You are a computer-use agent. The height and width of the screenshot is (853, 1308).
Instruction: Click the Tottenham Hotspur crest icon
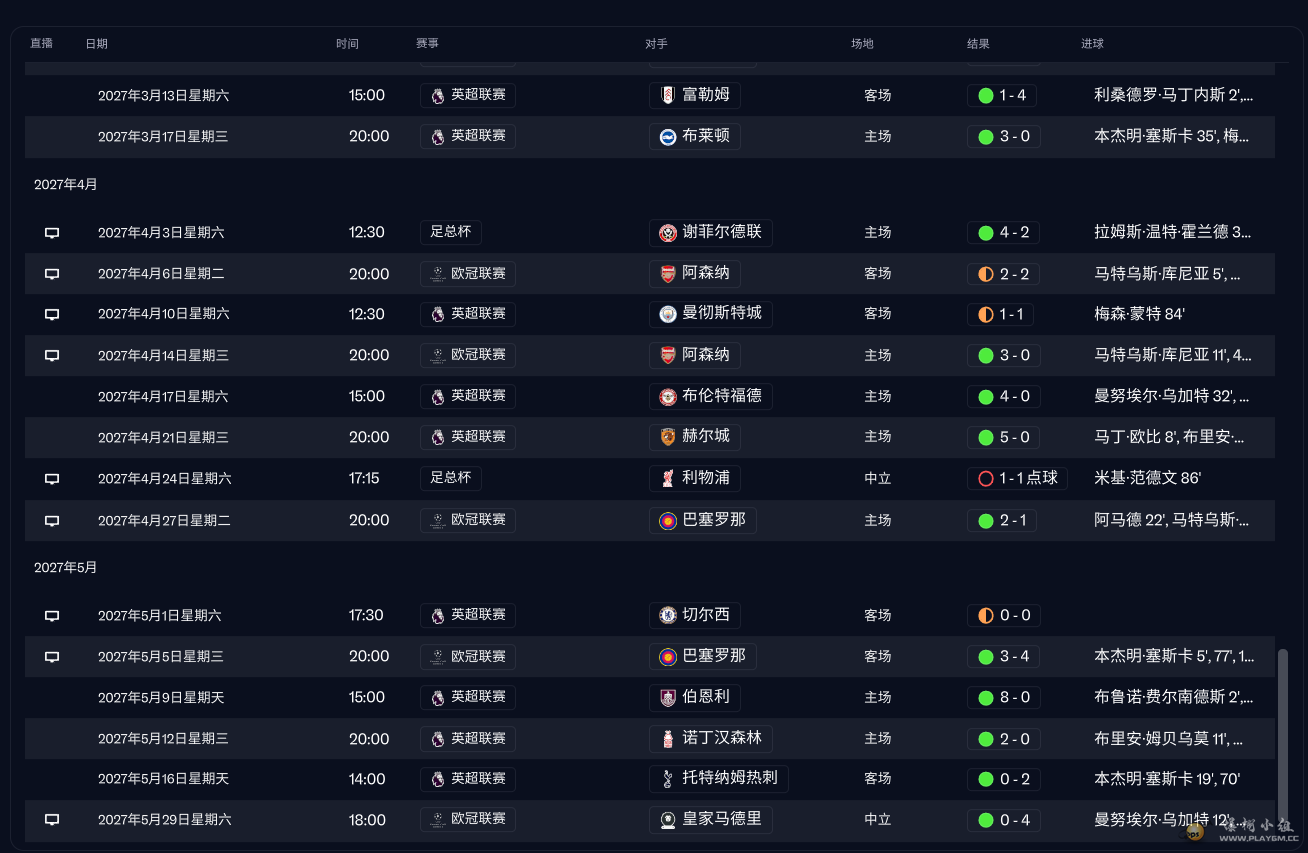click(x=667, y=779)
